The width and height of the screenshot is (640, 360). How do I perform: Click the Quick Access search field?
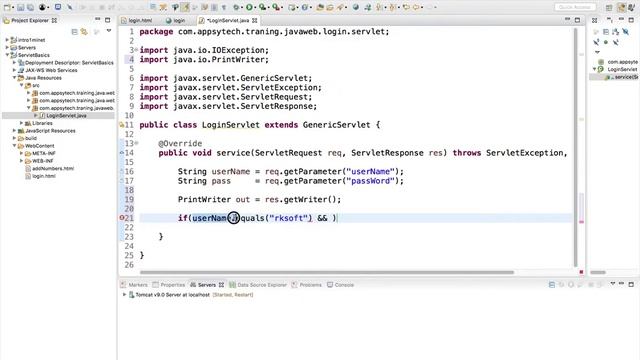575,7
